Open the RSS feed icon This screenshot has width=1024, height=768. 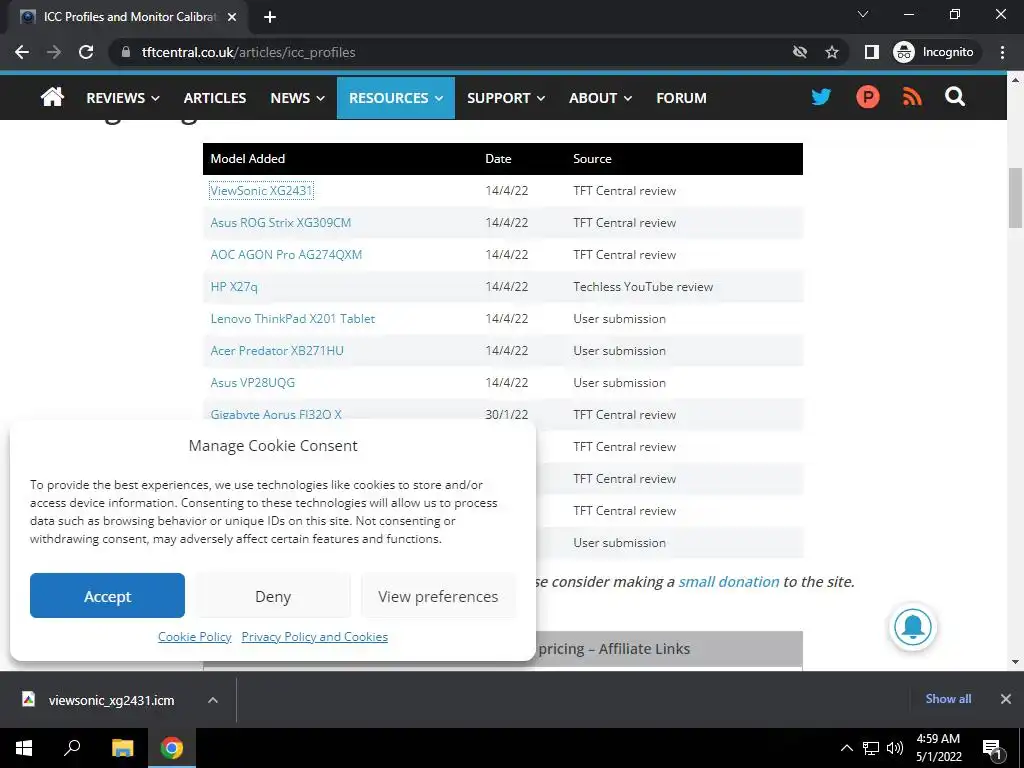[912, 97]
